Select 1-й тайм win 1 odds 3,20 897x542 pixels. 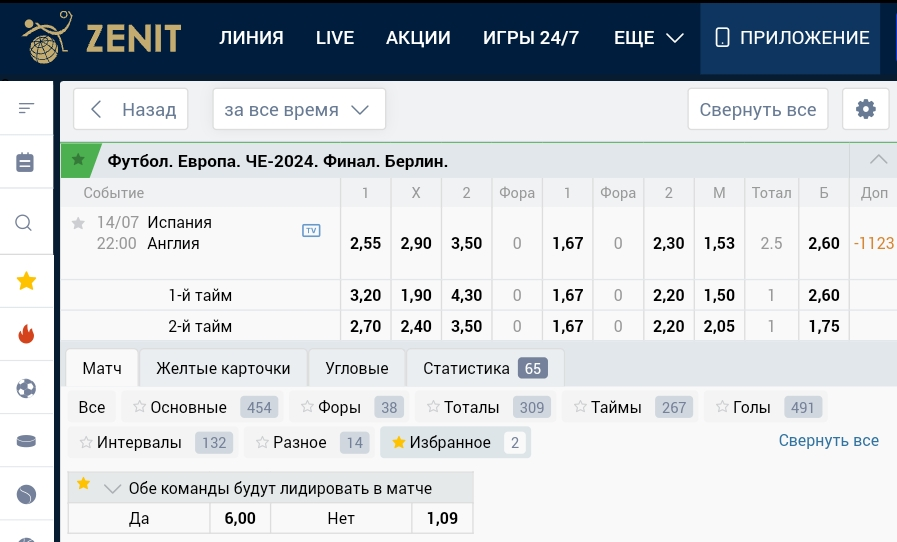coord(366,295)
